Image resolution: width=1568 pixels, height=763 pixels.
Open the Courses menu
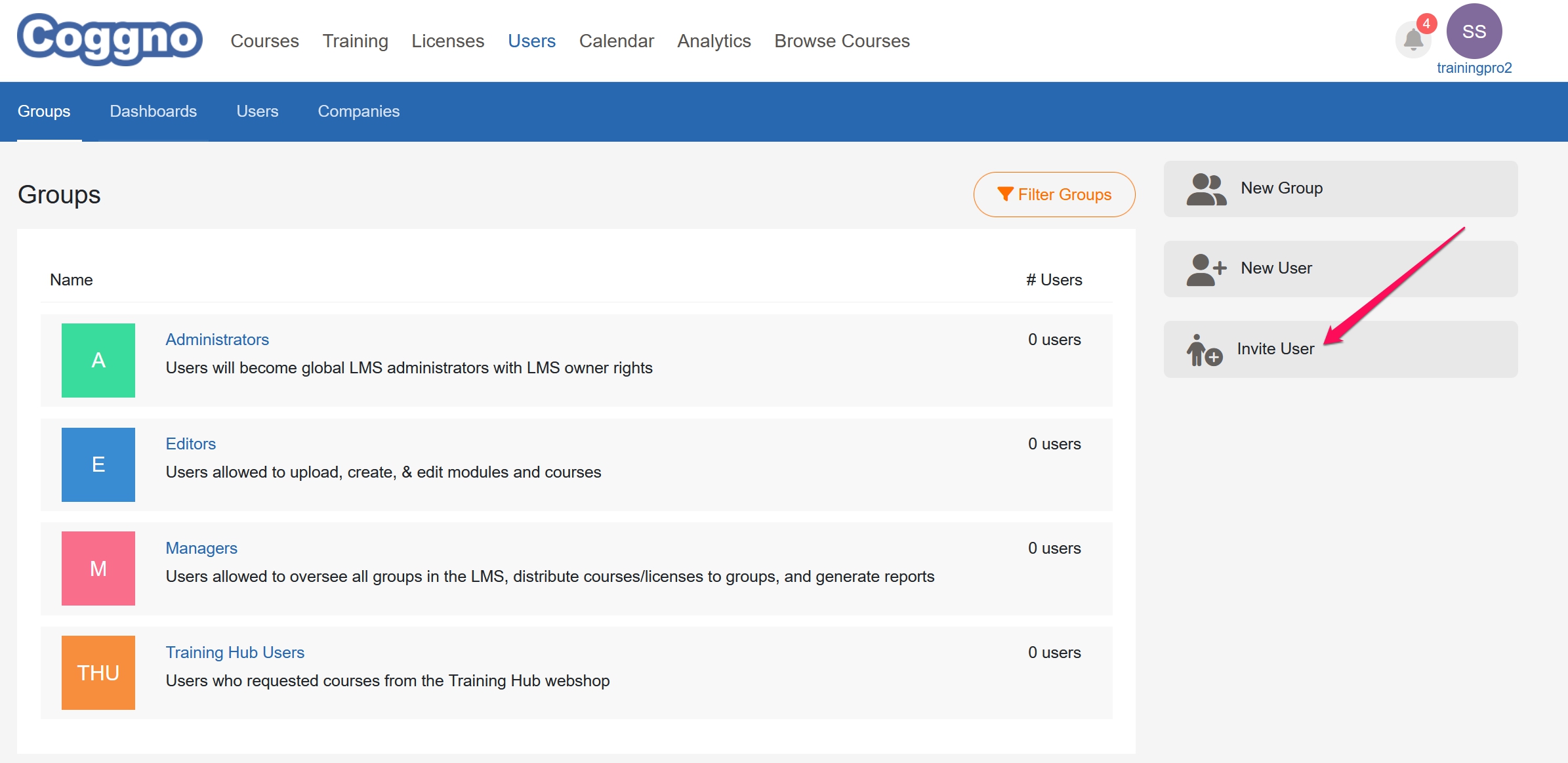pos(264,41)
